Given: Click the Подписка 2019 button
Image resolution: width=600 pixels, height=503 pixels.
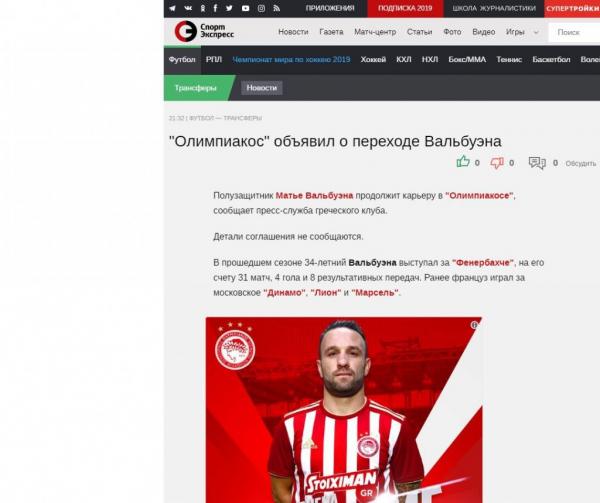Looking at the screenshot, I should pos(405,8).
